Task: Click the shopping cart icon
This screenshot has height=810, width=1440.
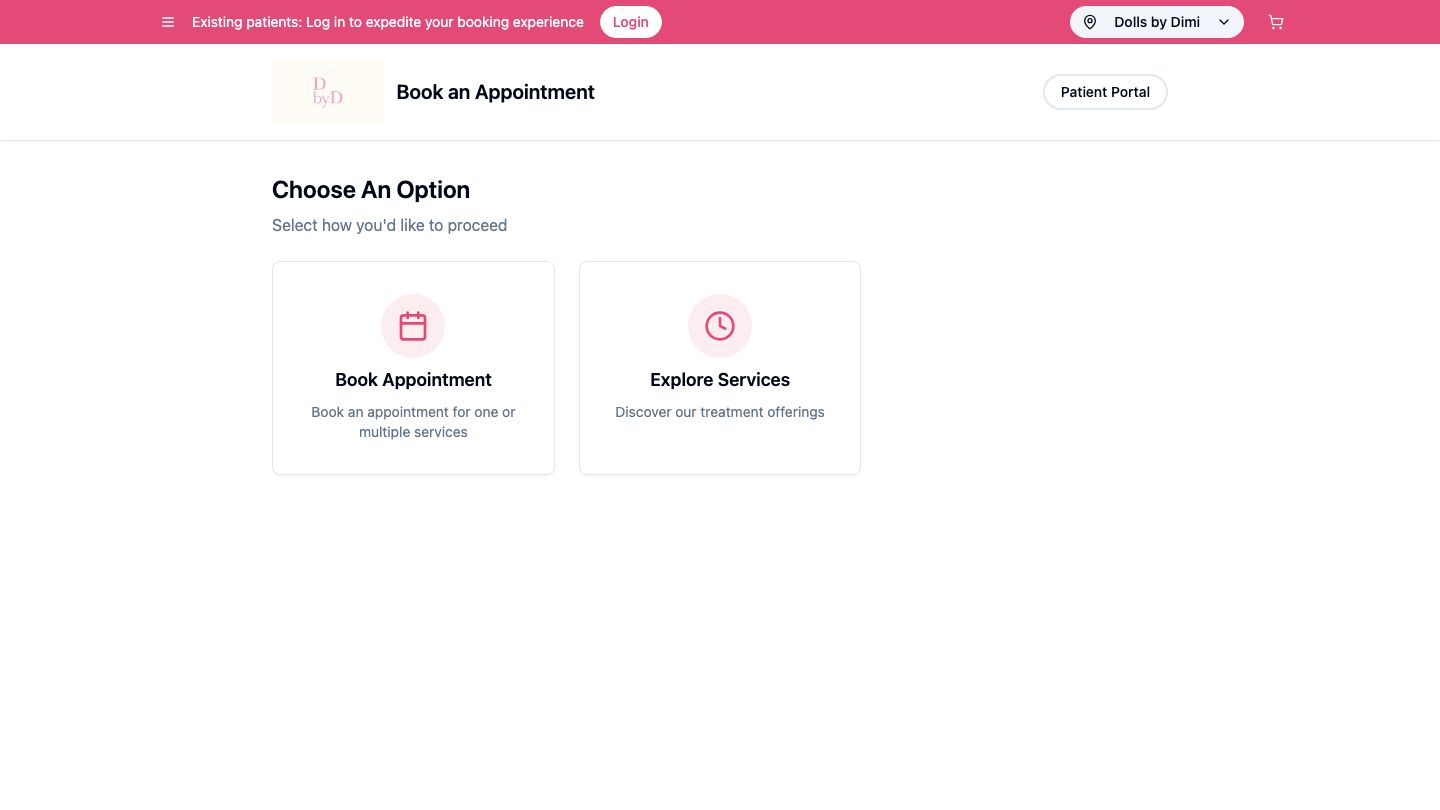Action: [x=1275, y=22]
